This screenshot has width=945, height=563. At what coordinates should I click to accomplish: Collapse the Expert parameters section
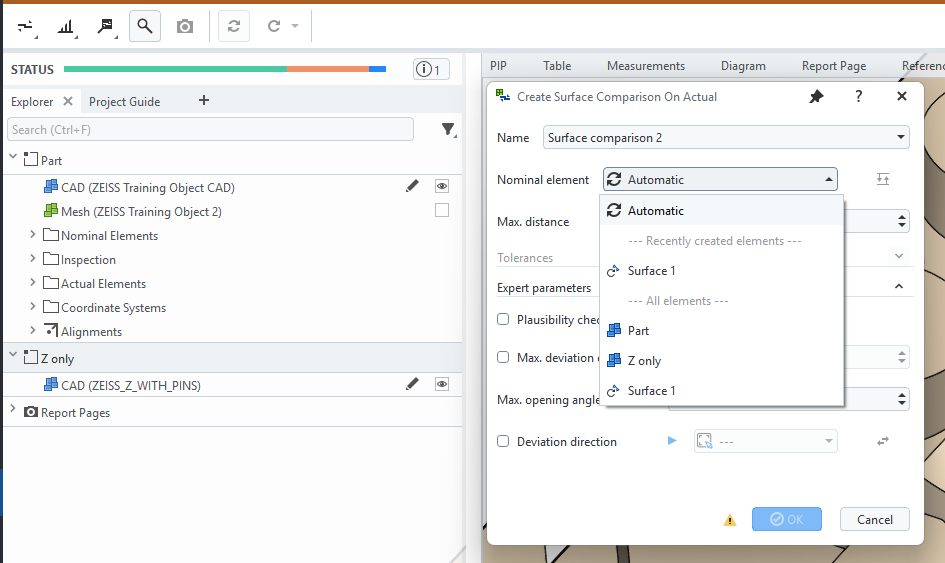pos(897,287)
